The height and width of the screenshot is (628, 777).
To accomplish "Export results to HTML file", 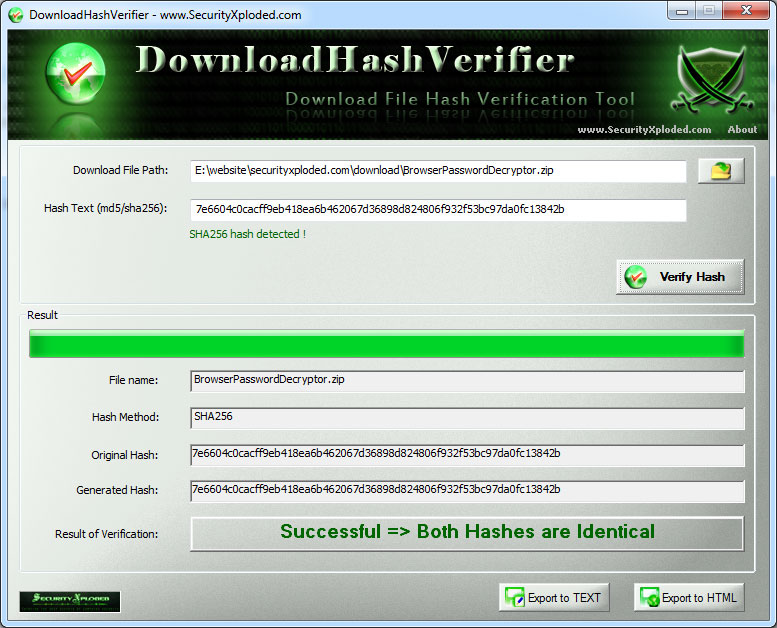I will click(689, 598).
